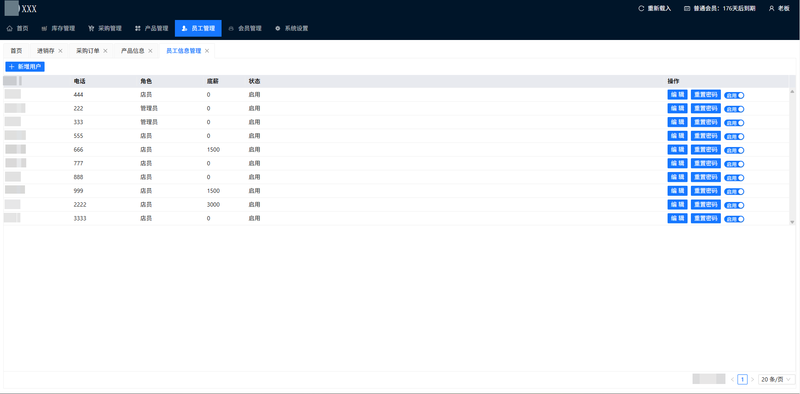Viewport: 800px width, 394px height.
Task: Open the 采购管理 menu
Action: click(105, 29)
